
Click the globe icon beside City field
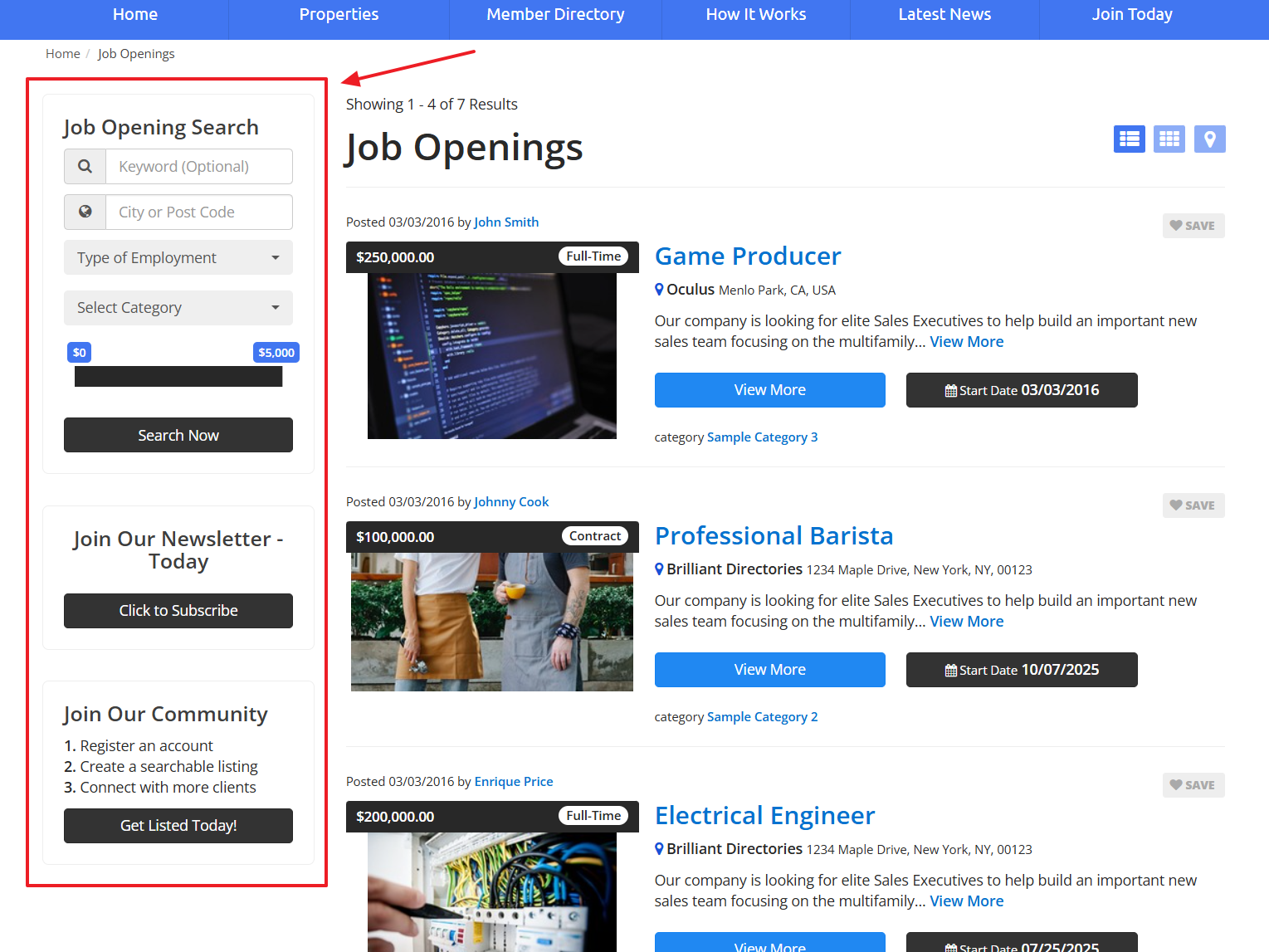pos(85,212)
